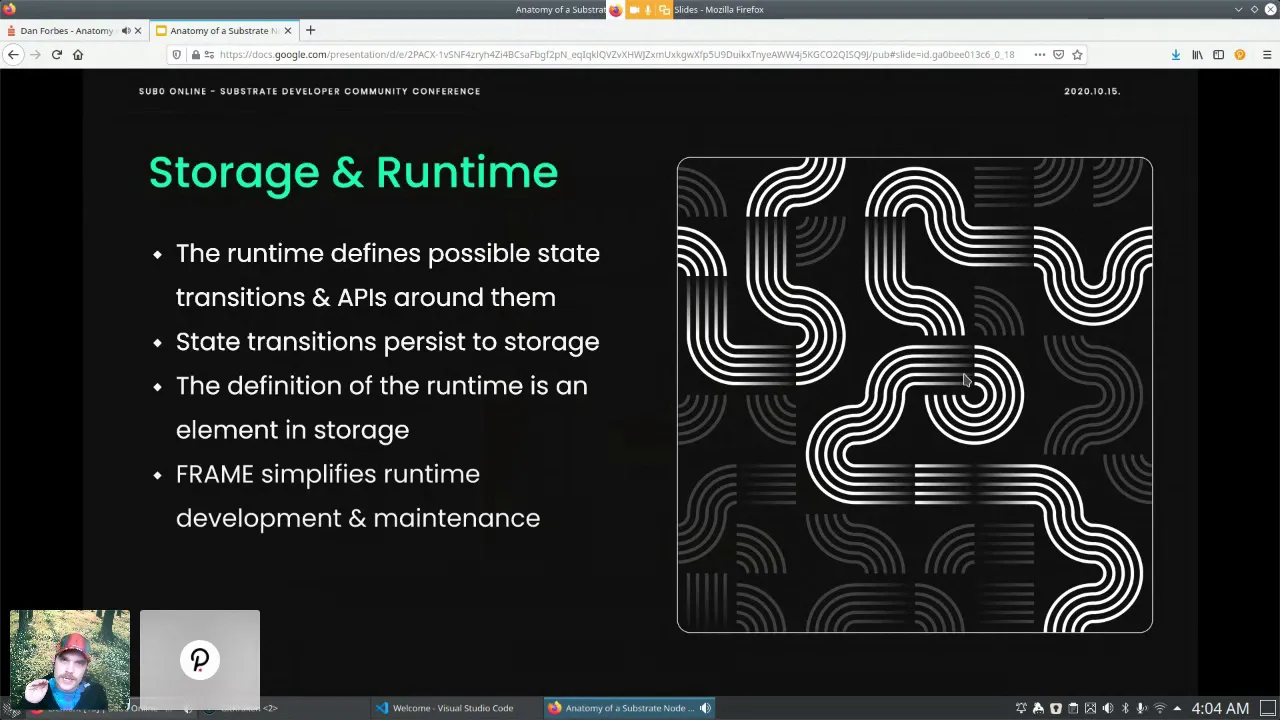Click the Firefox logo in sharing indicator
The width and height of the screenshot is (1280, 720).
tap(616, 10)
